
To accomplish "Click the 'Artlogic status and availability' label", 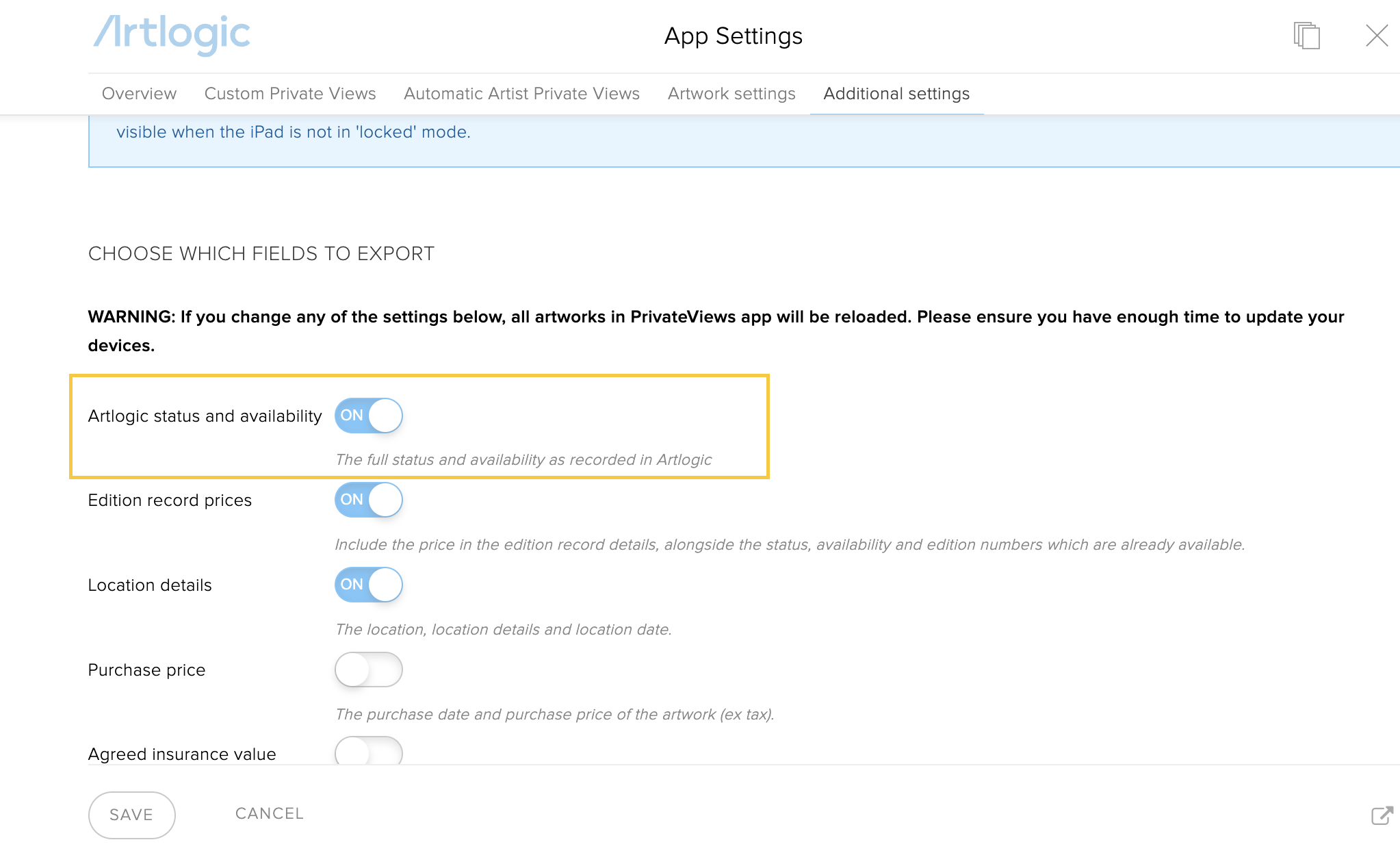I will [205, 416].
